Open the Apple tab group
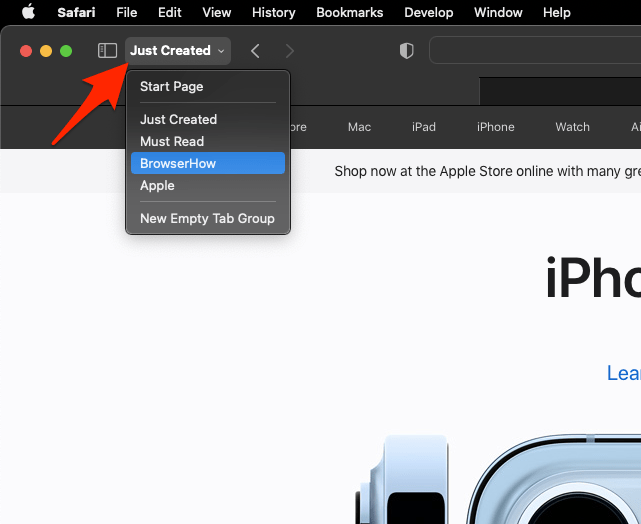Viewport: 641px width, 524px height. [157, 185]
